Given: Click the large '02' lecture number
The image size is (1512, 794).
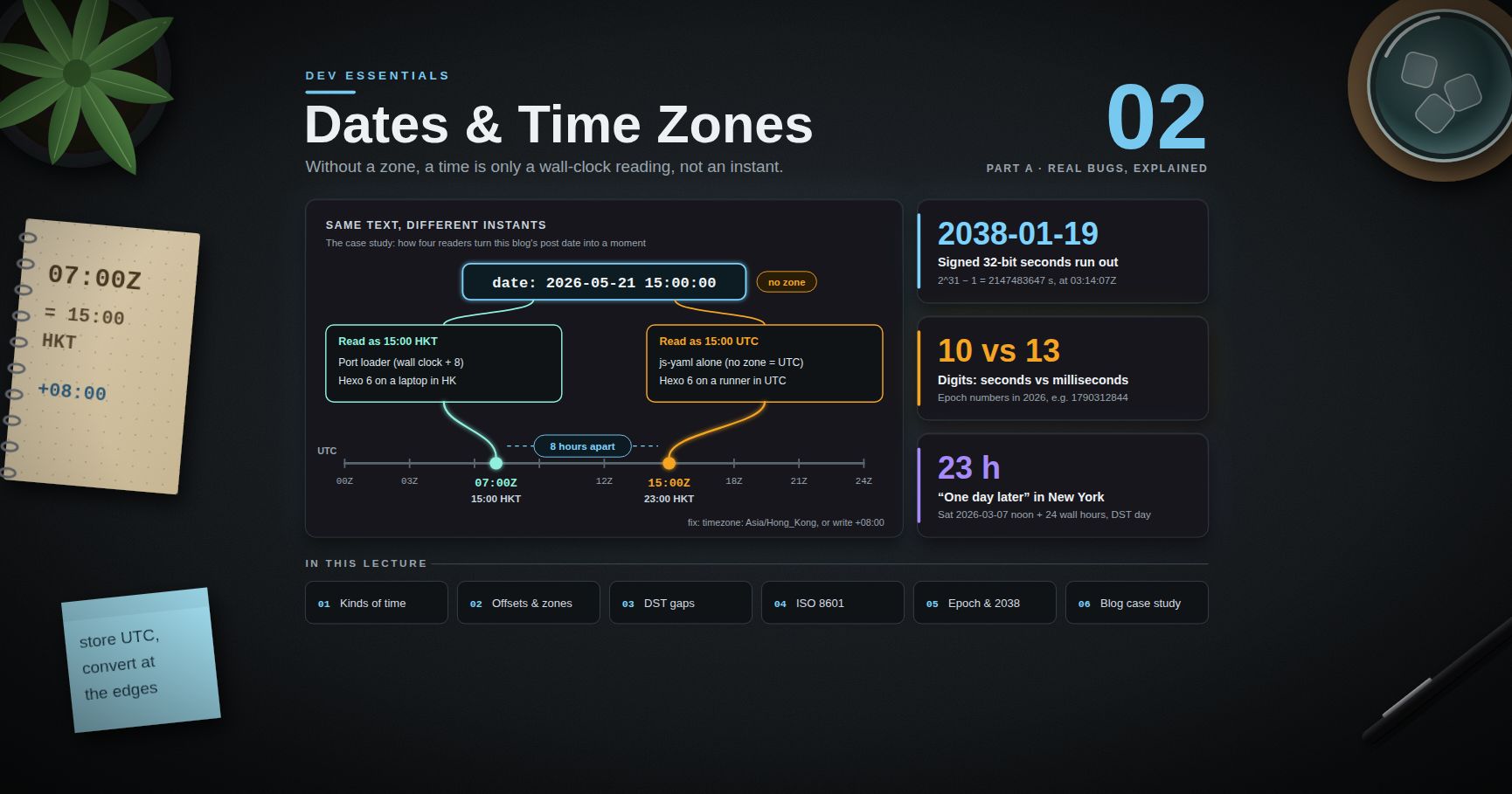Looking at the screenshot, I should click(1156, 118).
